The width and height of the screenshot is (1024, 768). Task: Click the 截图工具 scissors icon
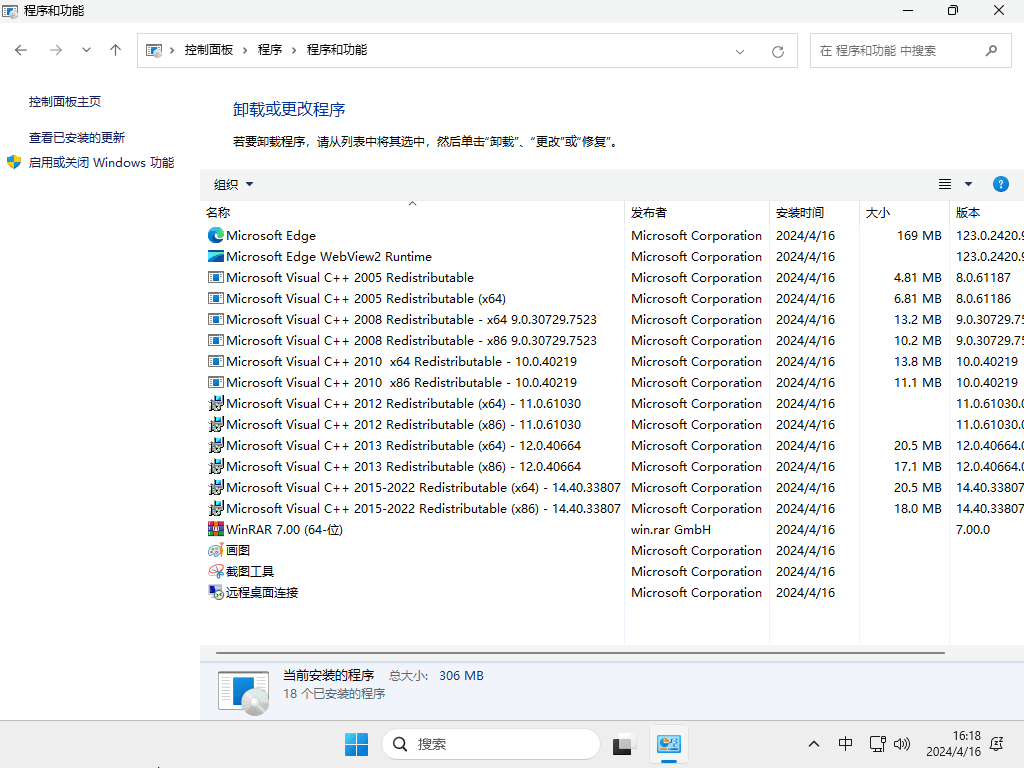pyautogui.click(x=216, y=571)
